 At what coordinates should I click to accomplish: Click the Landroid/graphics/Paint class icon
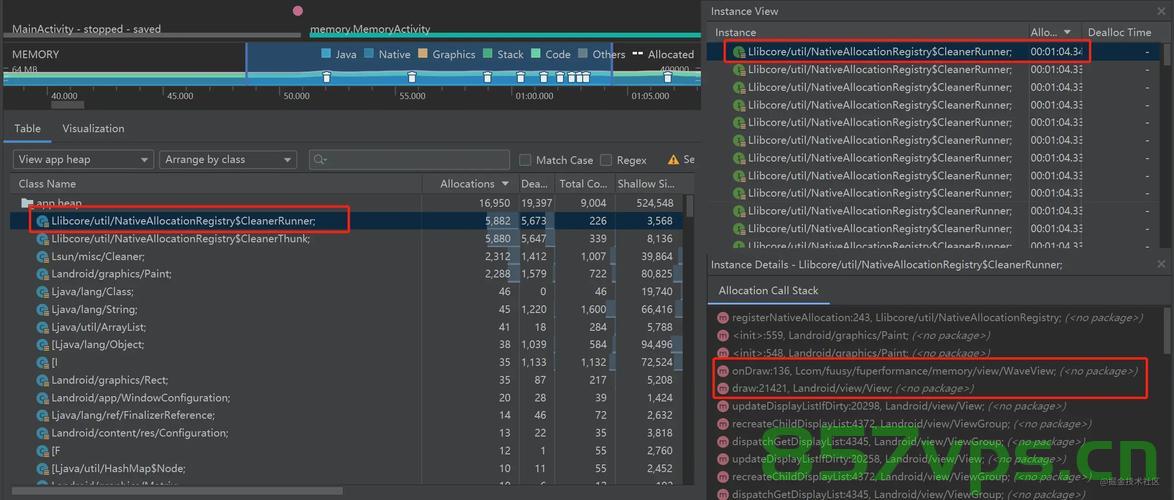(x=43, y=274)
